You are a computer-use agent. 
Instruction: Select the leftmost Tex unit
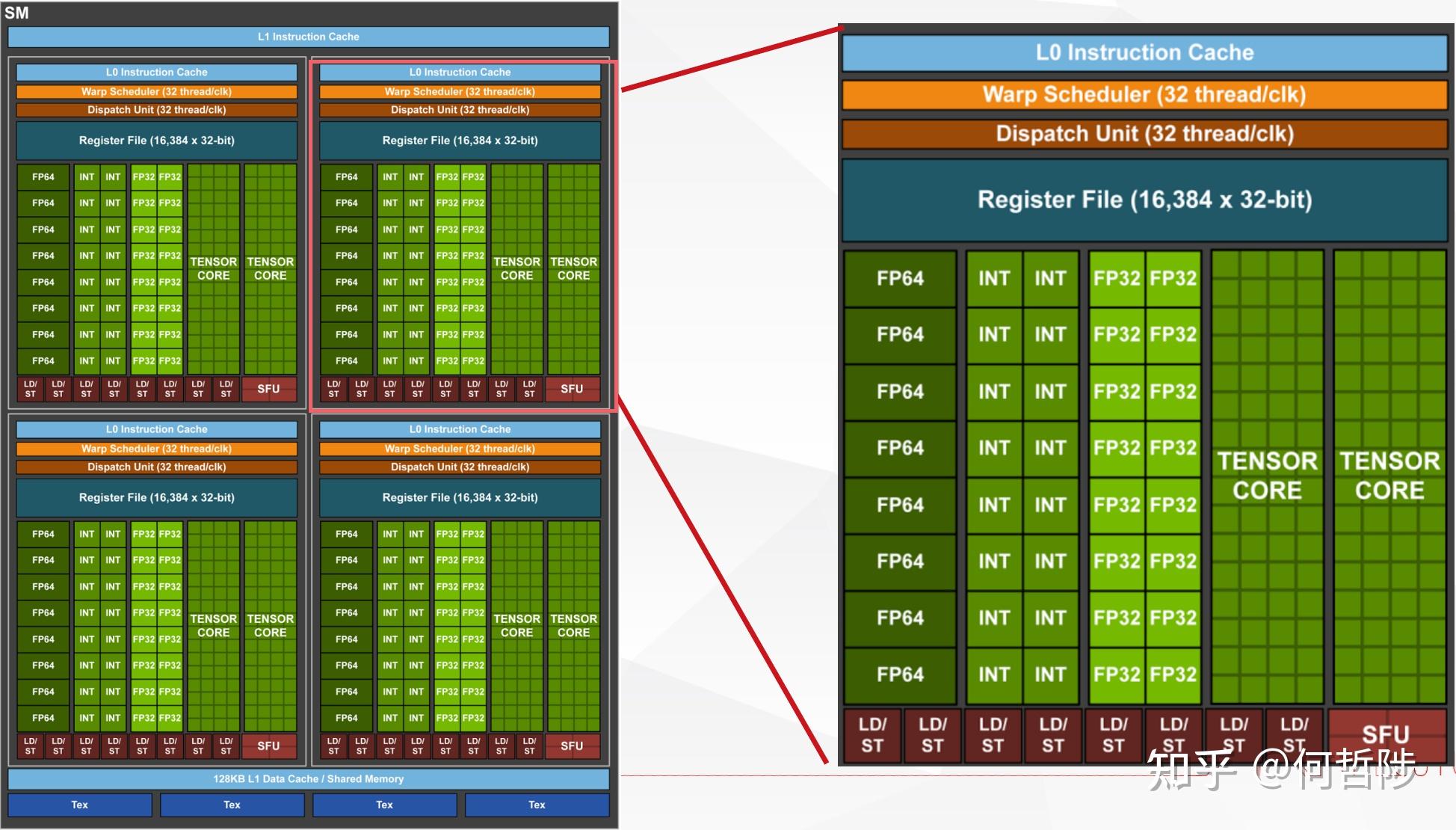pyautogui.click(x=80, y=805)
